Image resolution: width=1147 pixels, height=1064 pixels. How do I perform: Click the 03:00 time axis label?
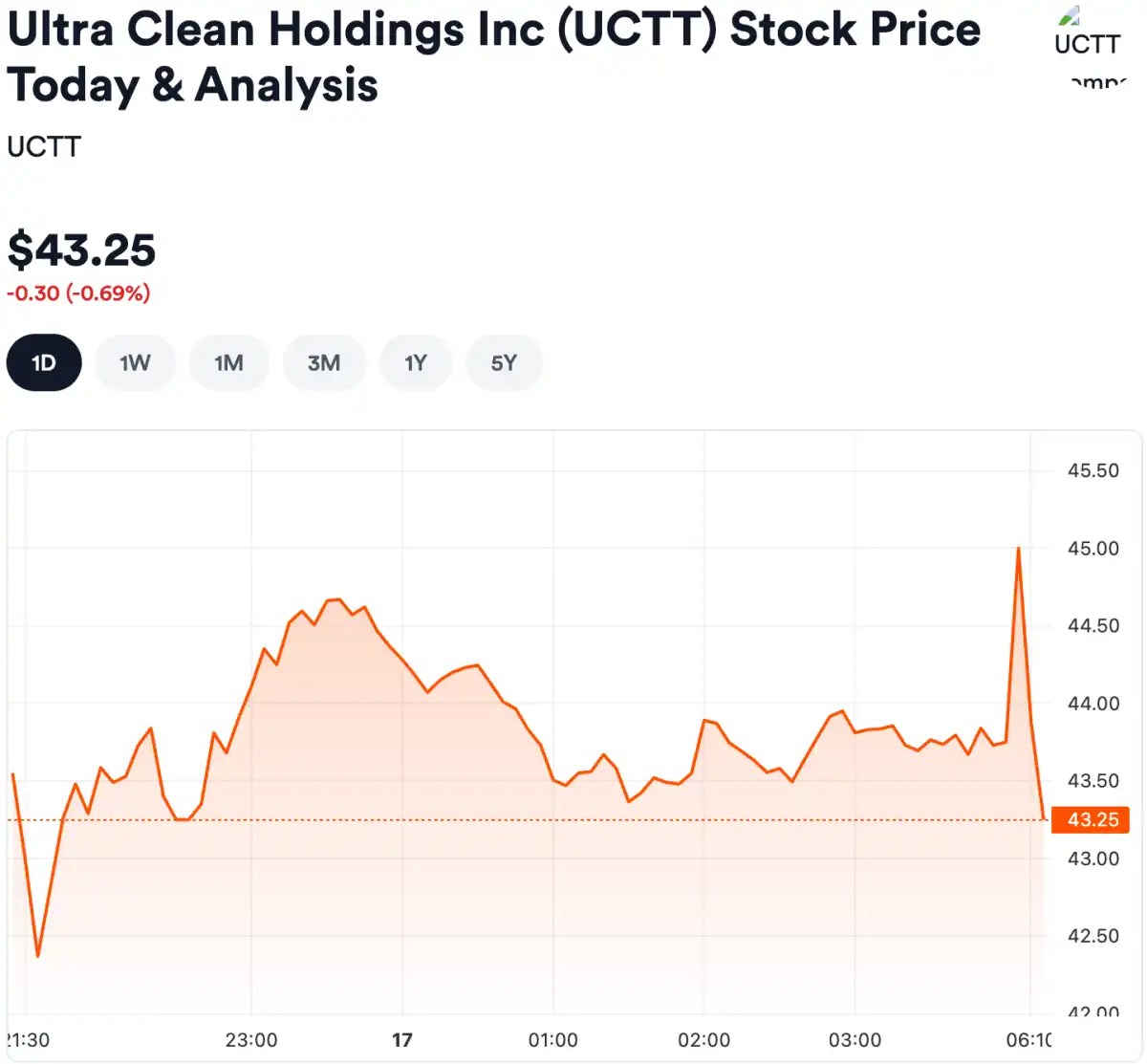pyautogui.click(x=855, y=1040)
